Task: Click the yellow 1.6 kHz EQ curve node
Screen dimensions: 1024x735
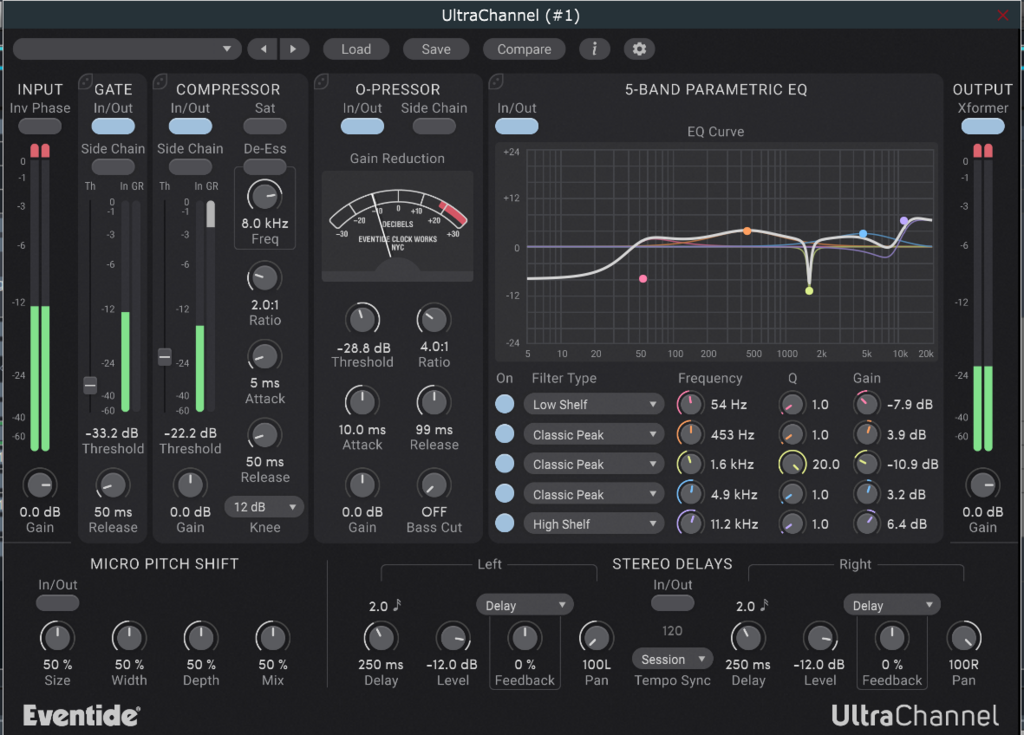Action: coord(809,291)
